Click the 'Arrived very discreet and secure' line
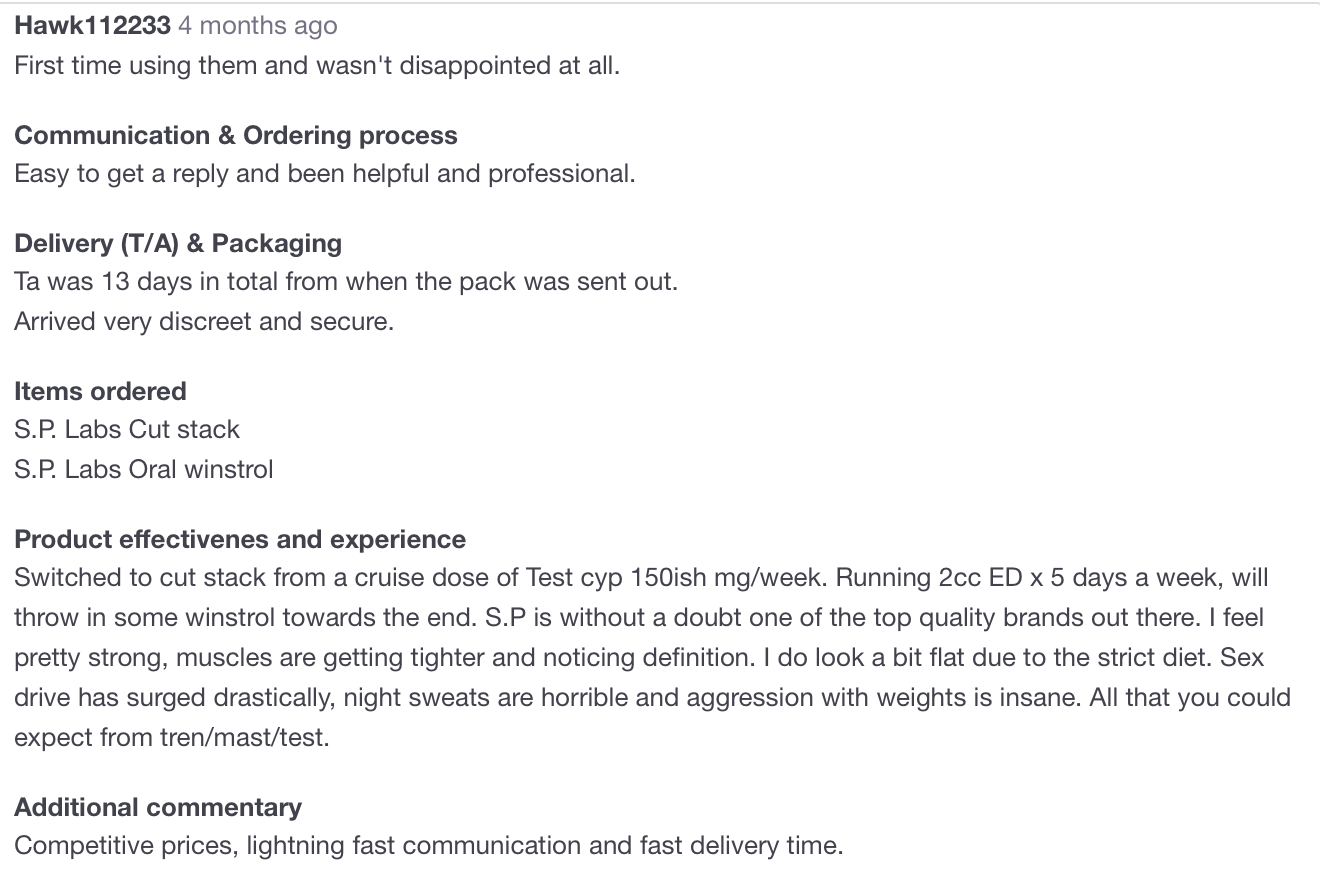 click(x=204, y=323)
